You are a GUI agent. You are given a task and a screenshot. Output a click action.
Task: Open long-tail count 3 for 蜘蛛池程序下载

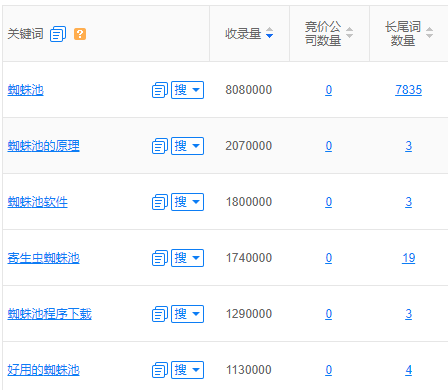(x=409, y=314)
